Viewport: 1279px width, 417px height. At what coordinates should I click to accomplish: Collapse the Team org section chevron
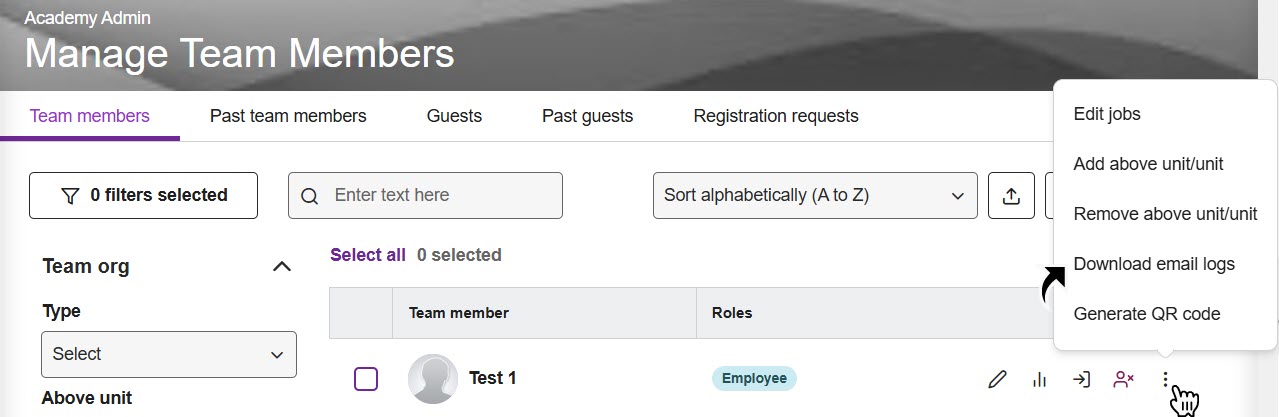282,266
